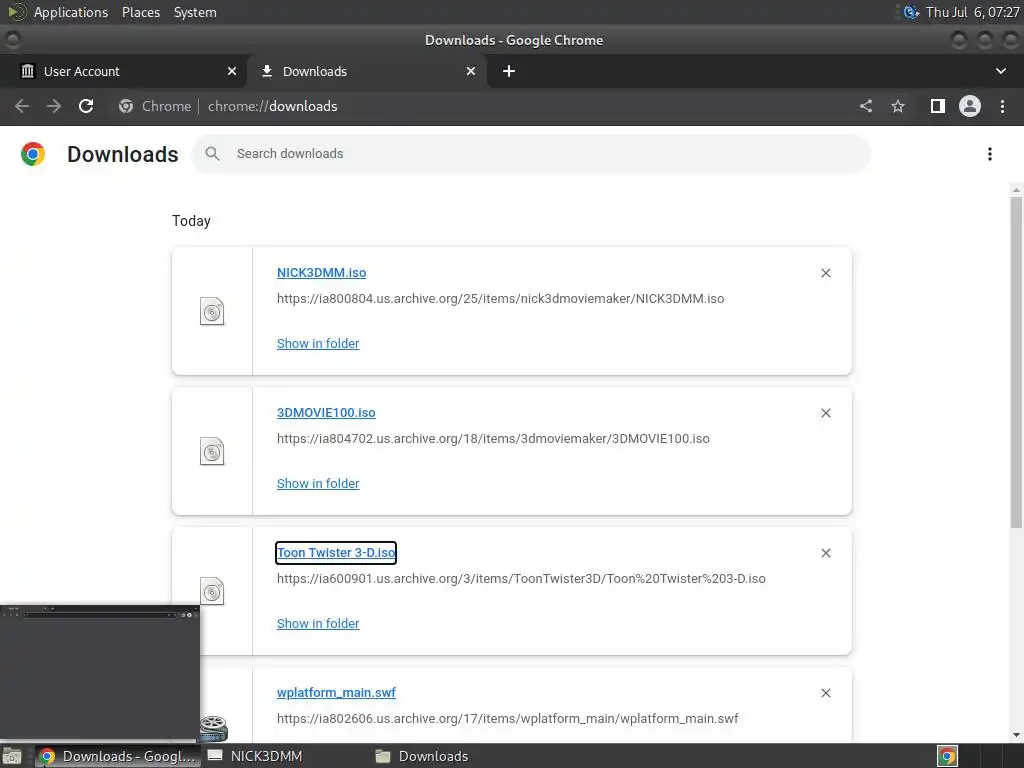Click the Chrome icon in bottom panel tray
The height and width of the screenshot is (768, 1024).
[x=947, y=756]
